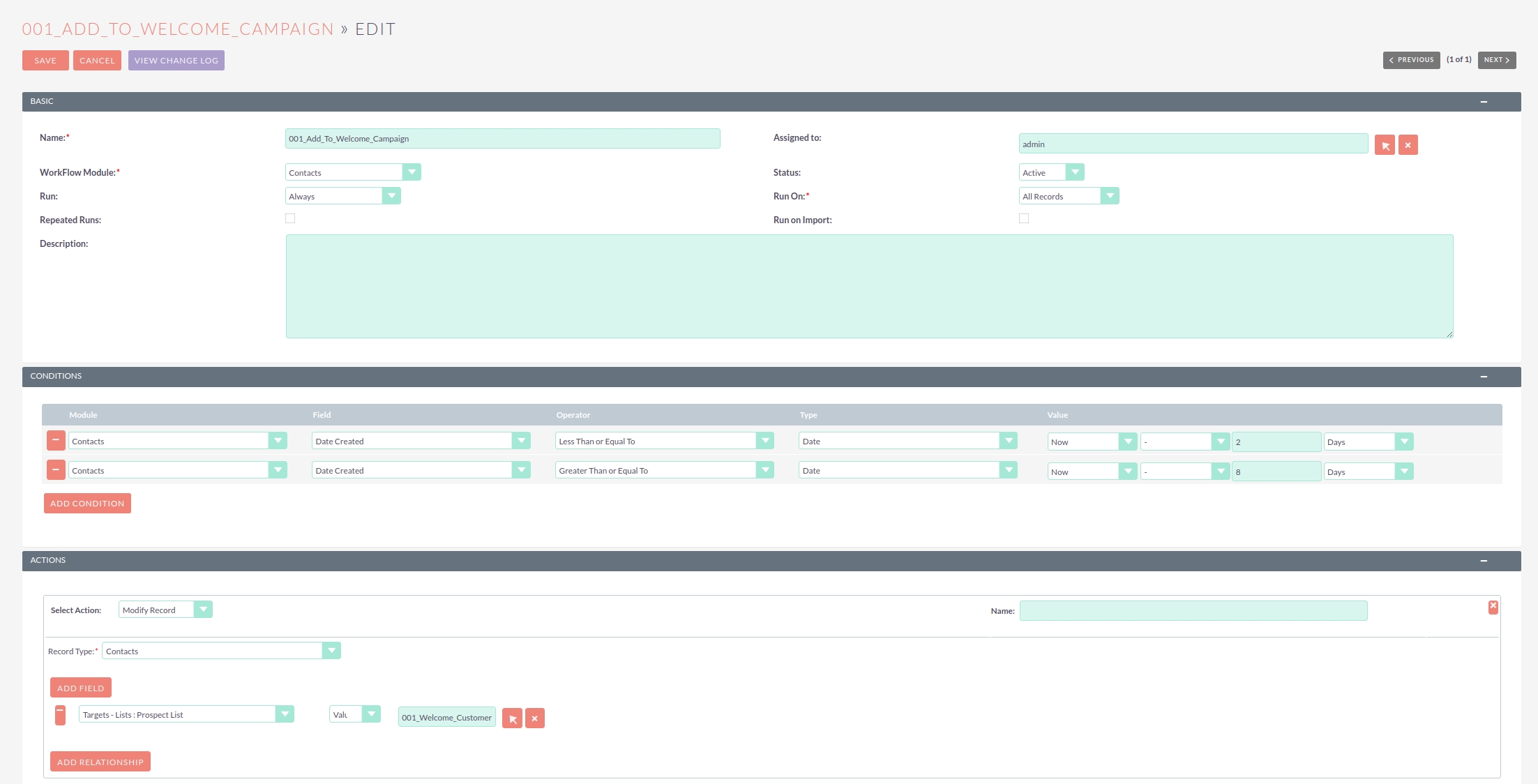Go to the Previous record
Image resolution: width=1538 pixels, height=784 pixels.
click(1412, 60)
